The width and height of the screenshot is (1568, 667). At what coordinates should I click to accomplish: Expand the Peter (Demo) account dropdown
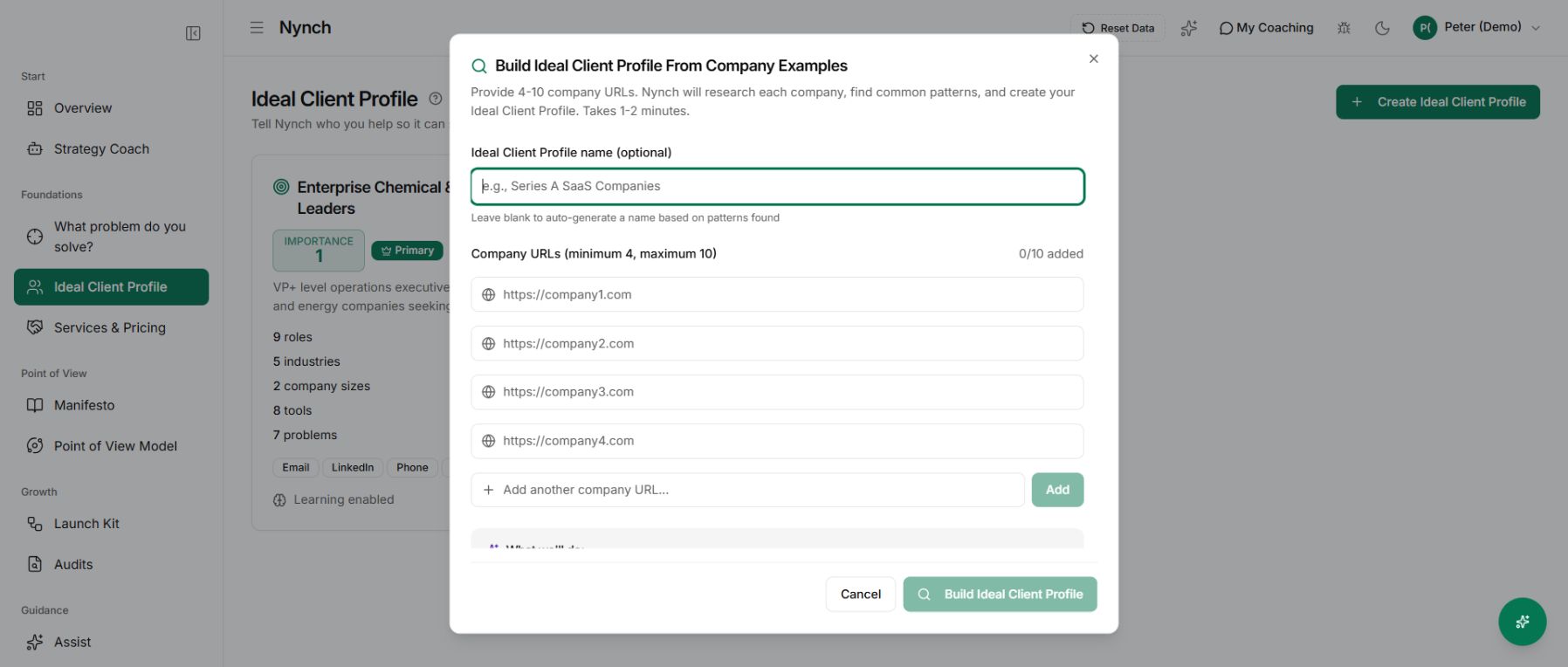coord(1536,28)
